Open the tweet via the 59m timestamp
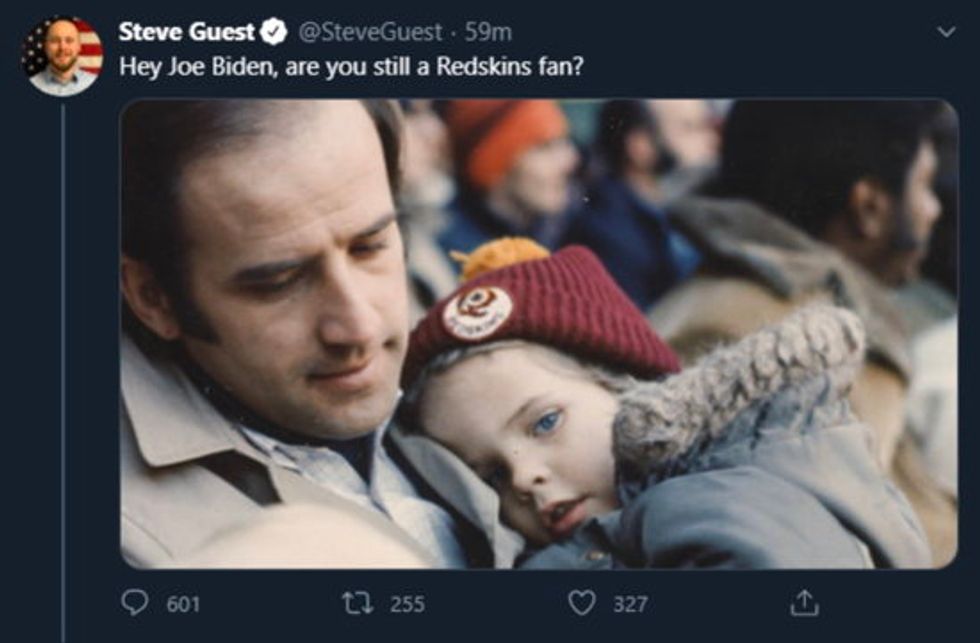This screenshot has height=643, width=980. pos(489,32)
